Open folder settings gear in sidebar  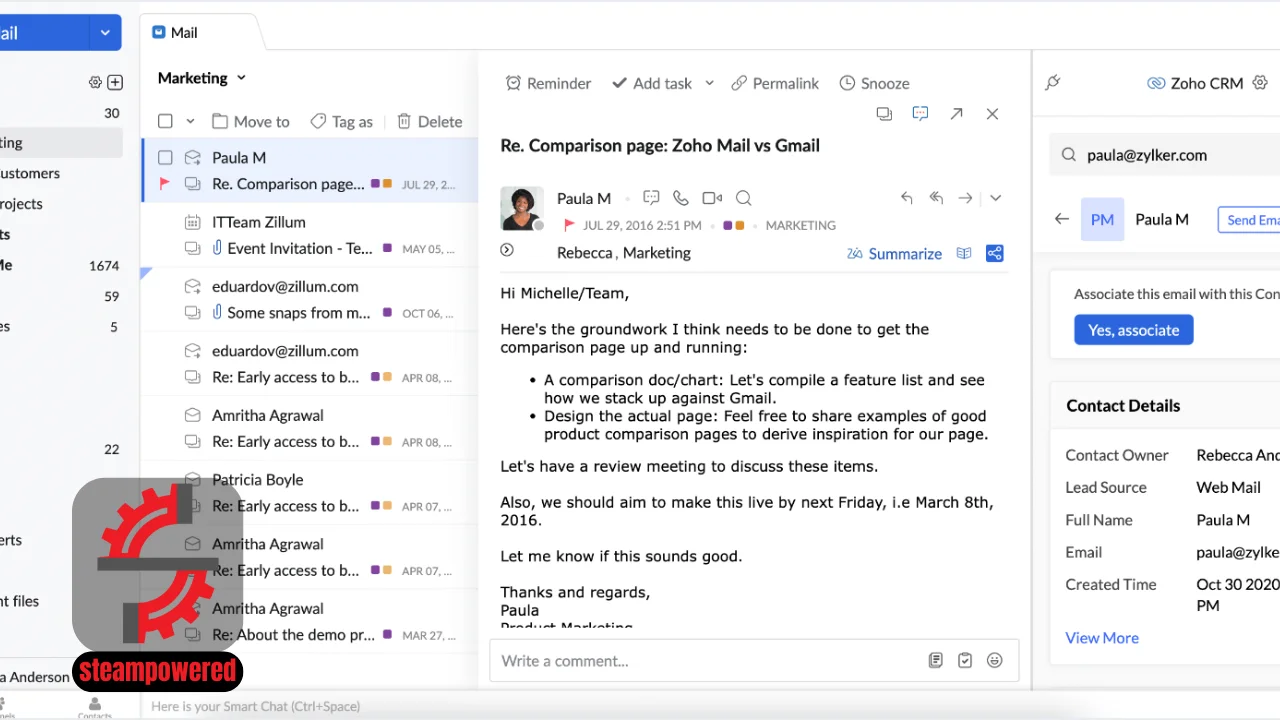pyautogui.click(x=95, y=83)
